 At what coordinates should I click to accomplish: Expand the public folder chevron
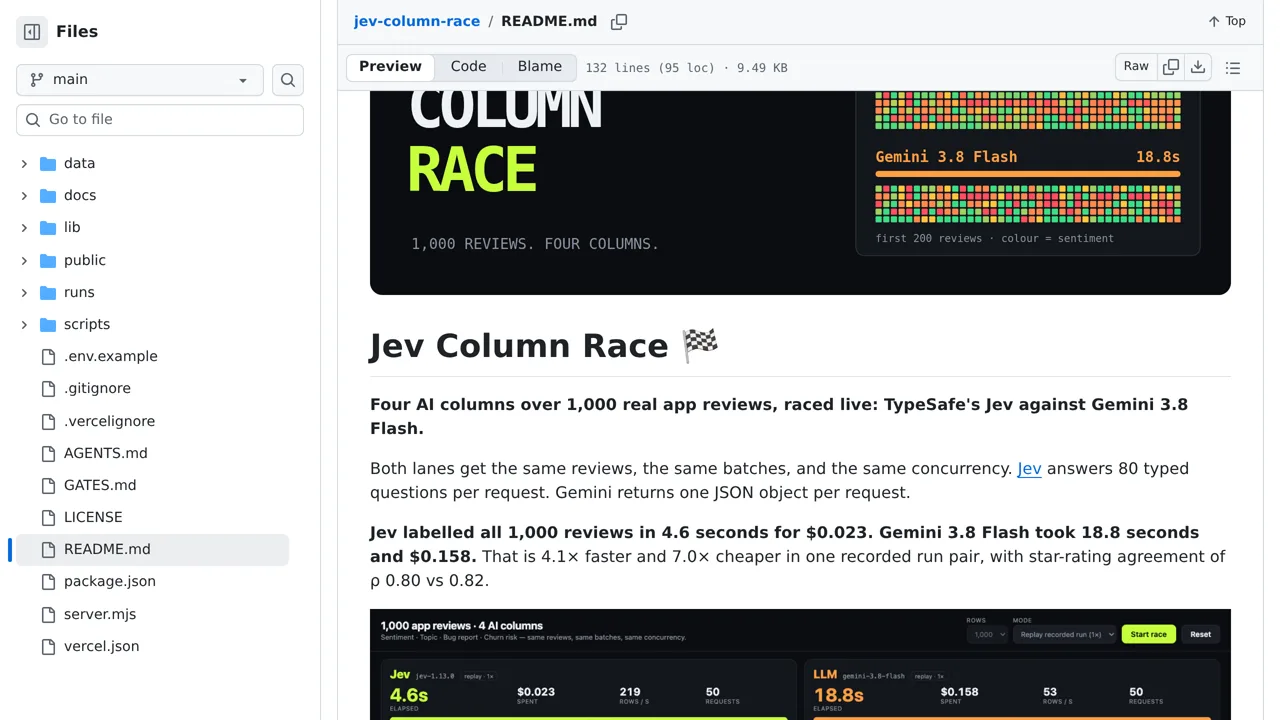[24, 260]
